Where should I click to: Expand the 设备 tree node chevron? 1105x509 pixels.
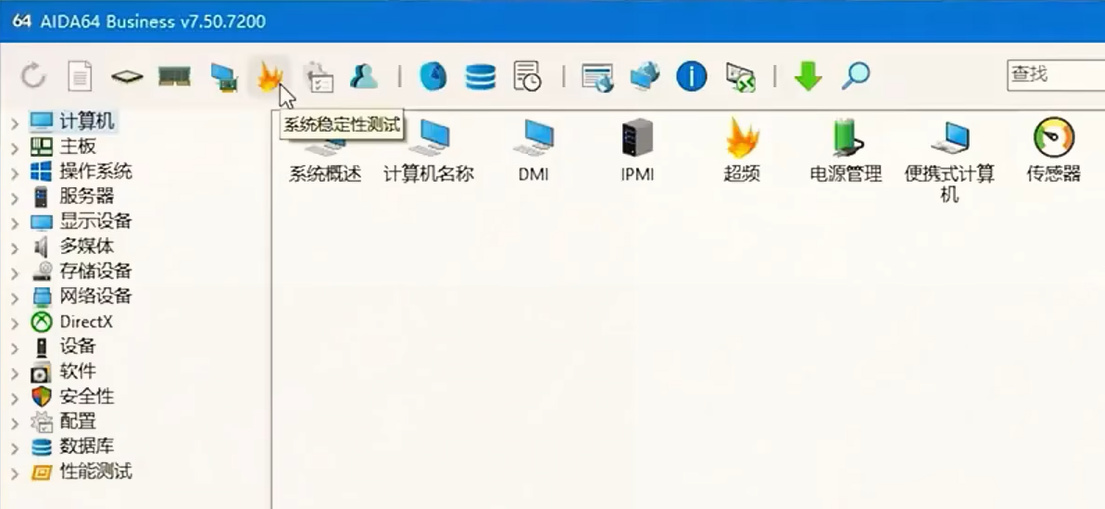point(15,348)
